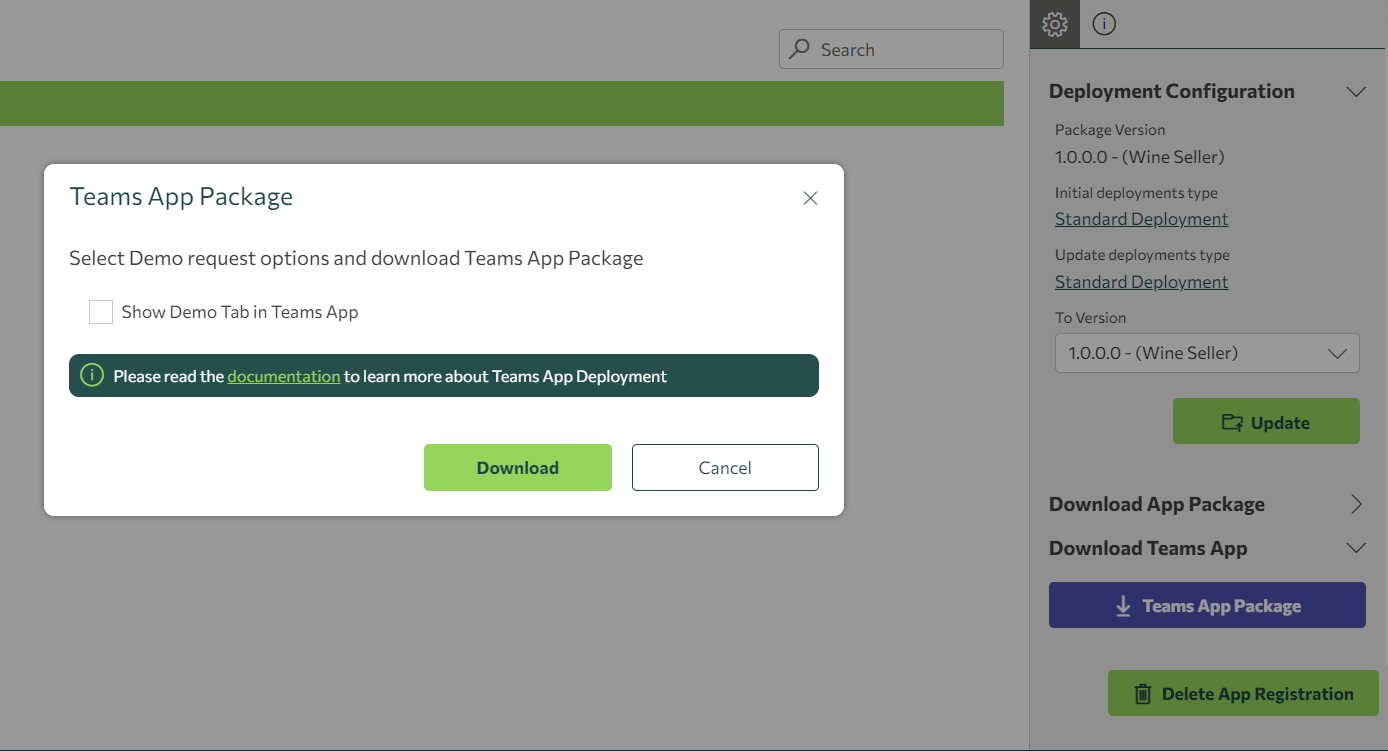Open Initial deployments type Standard Deployment link
The height and width of the screenshot is (751, 1388).
coord(1141,219)
